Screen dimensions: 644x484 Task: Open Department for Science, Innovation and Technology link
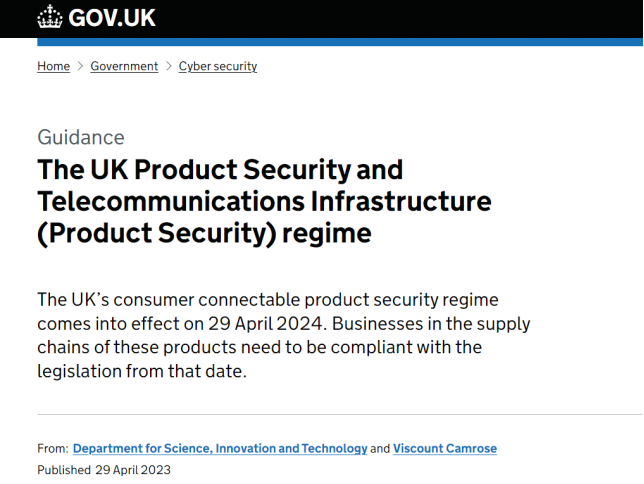coord(220,448)
